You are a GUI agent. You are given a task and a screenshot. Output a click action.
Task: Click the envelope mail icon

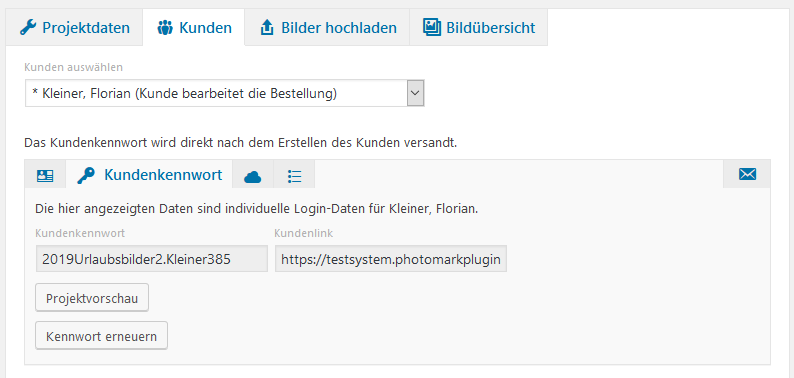click(x=747, y=174)
